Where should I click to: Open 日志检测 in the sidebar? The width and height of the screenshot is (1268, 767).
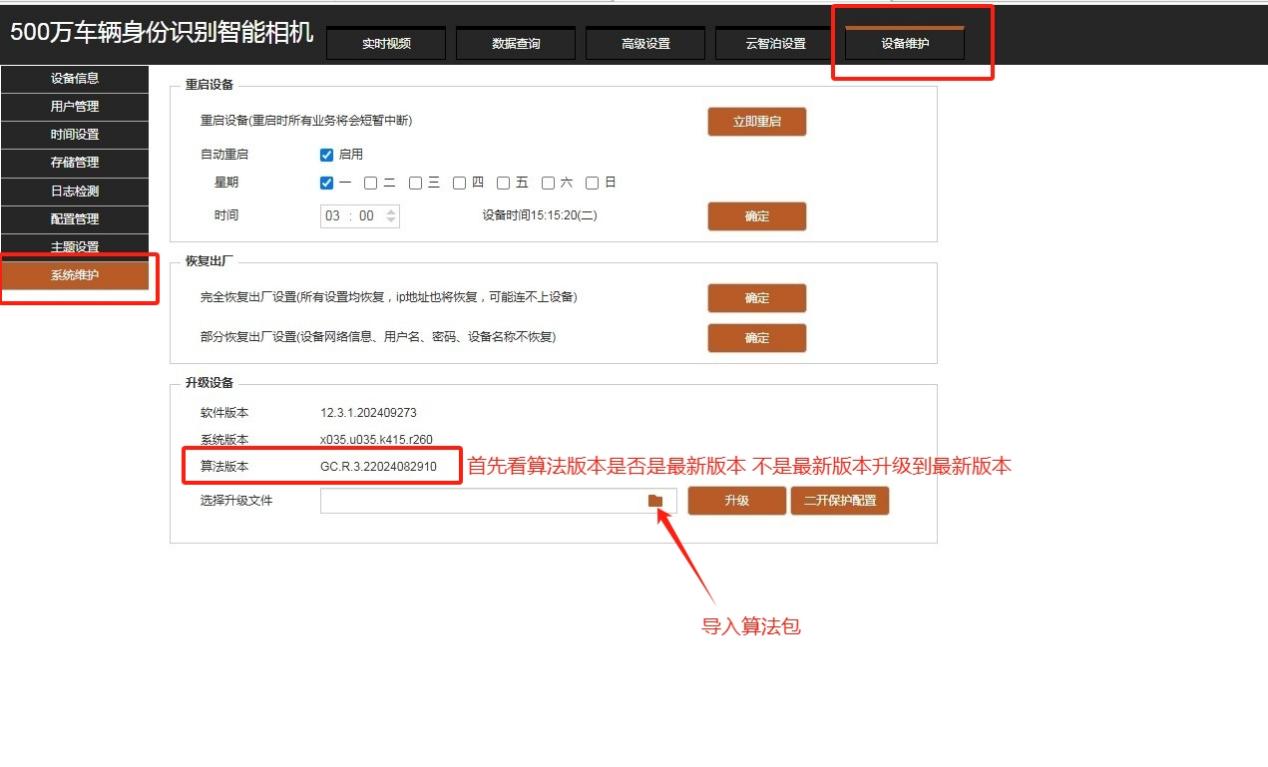coord(75,191)
